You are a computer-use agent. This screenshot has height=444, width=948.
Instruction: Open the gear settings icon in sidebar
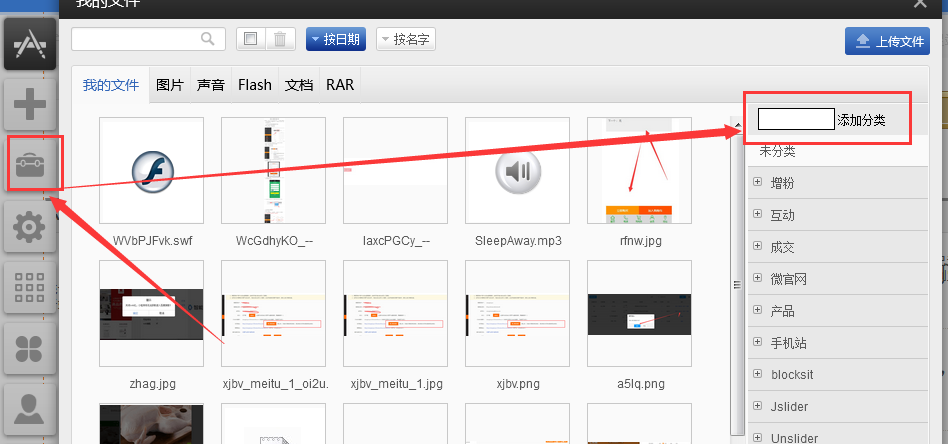30,229
